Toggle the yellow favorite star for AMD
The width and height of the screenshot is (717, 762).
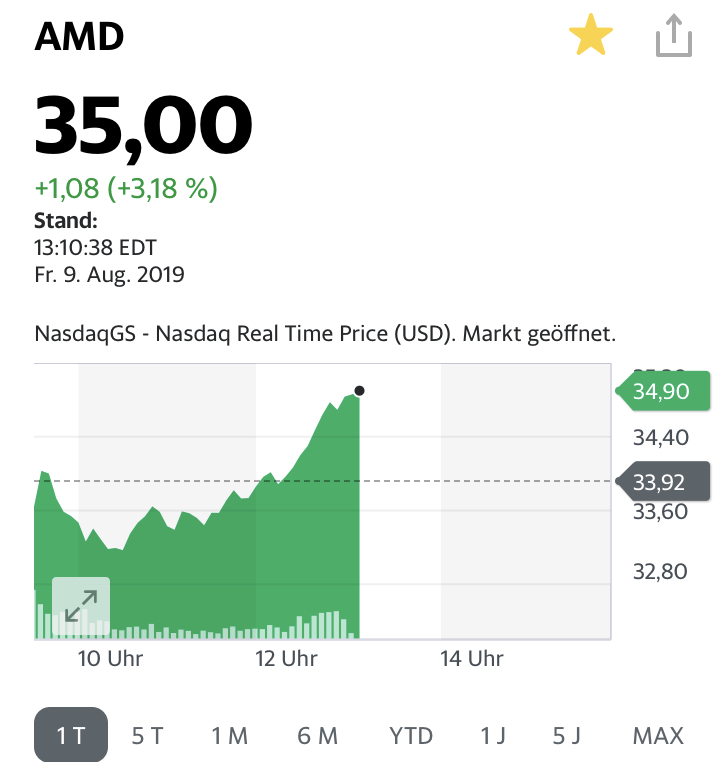coord(590,37)
